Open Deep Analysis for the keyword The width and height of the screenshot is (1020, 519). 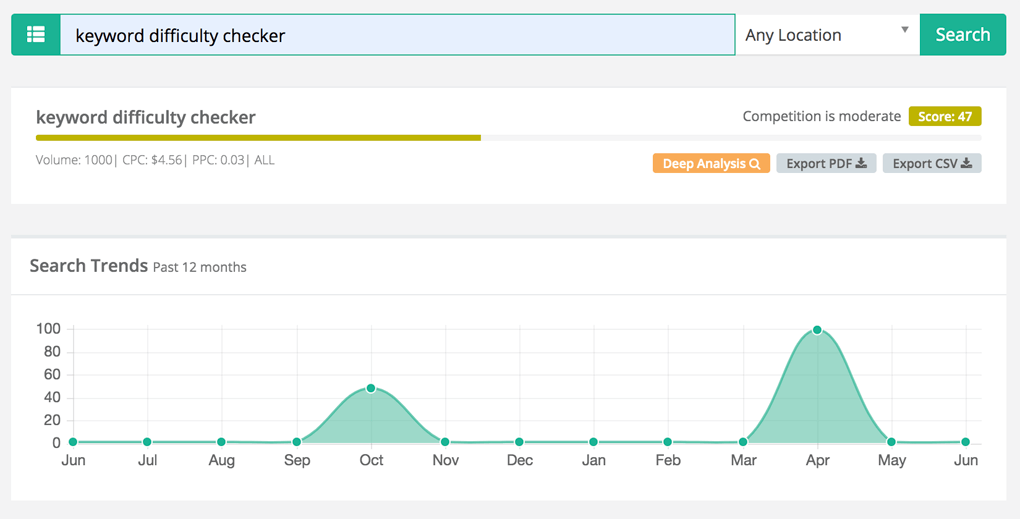pyautogui.click(x=712, y=163)
